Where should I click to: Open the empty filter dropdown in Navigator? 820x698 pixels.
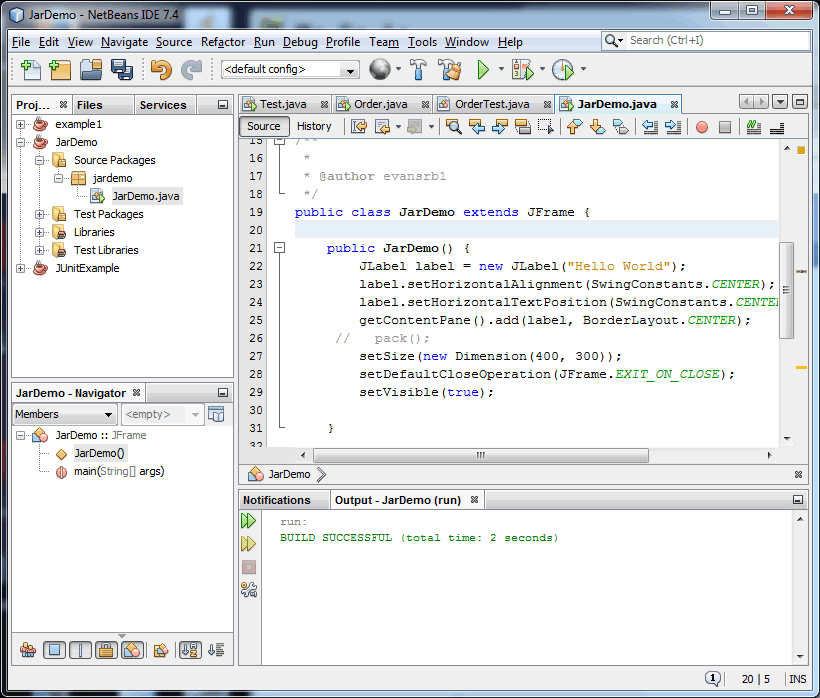pyautogui.click(x=163, y=414)
